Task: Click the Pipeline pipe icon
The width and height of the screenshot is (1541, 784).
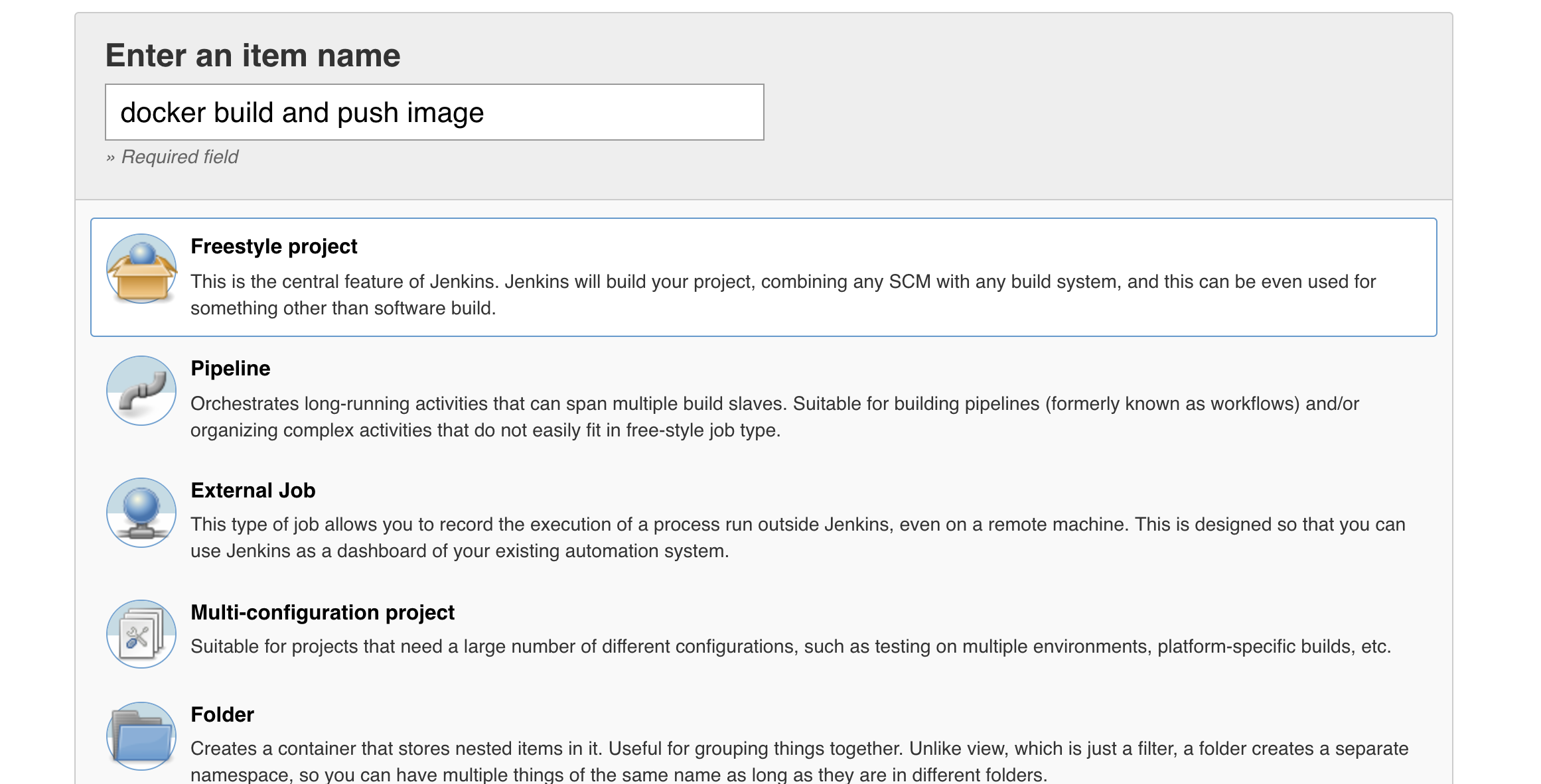Action: (141, 391)
